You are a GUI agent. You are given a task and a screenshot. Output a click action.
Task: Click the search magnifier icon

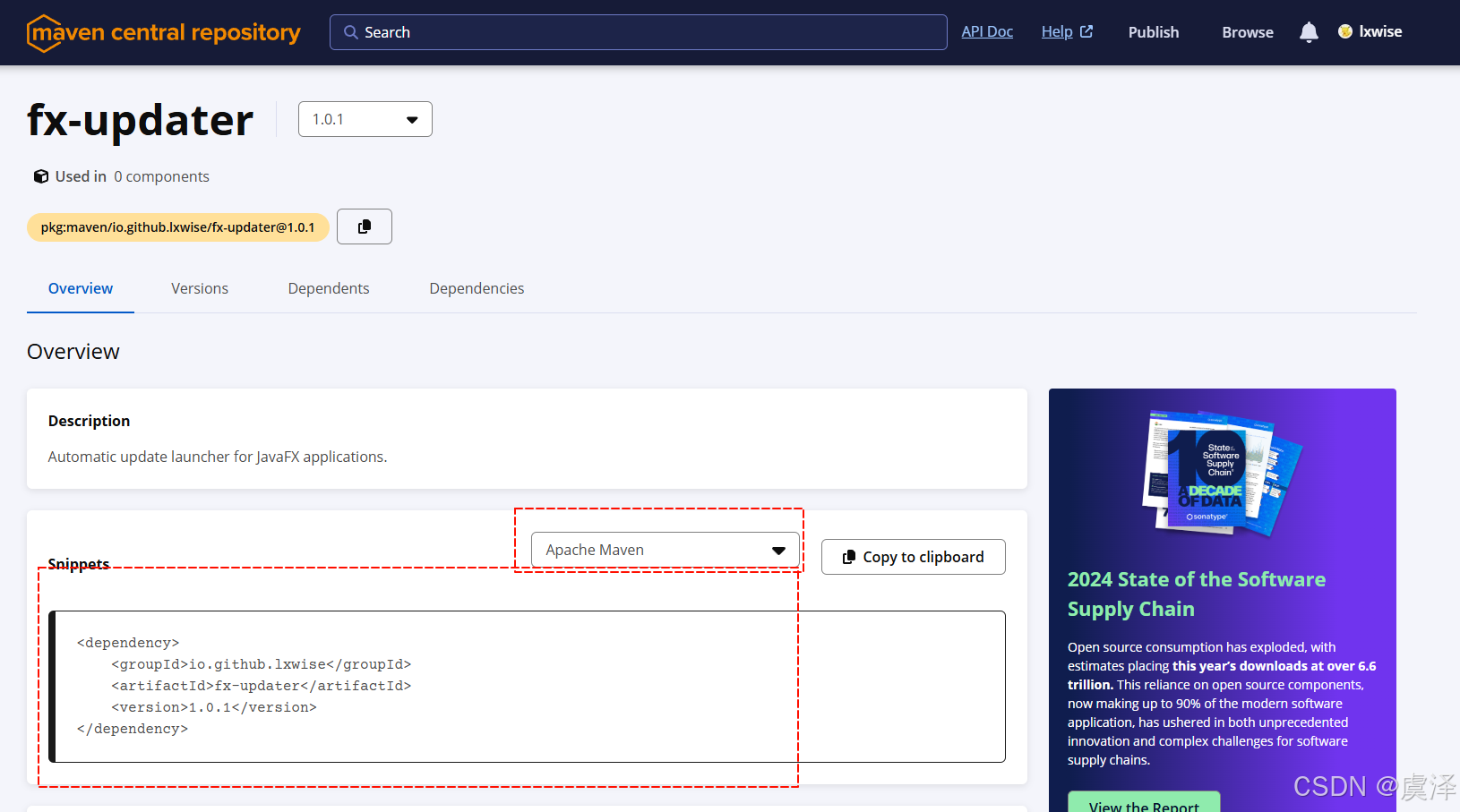click(x=351, y=32)
